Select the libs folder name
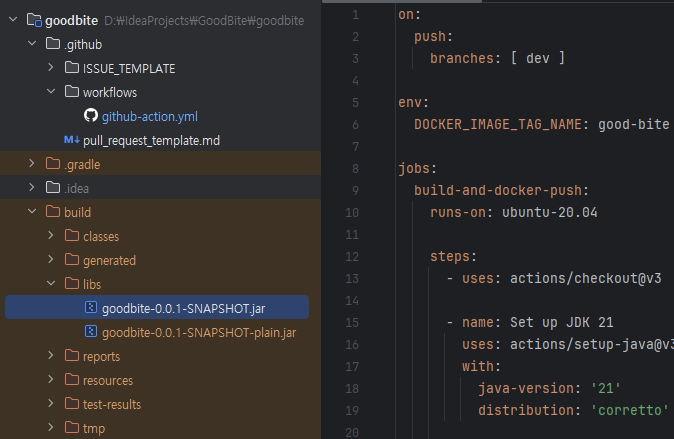674x439 pixels. point(92,284)
